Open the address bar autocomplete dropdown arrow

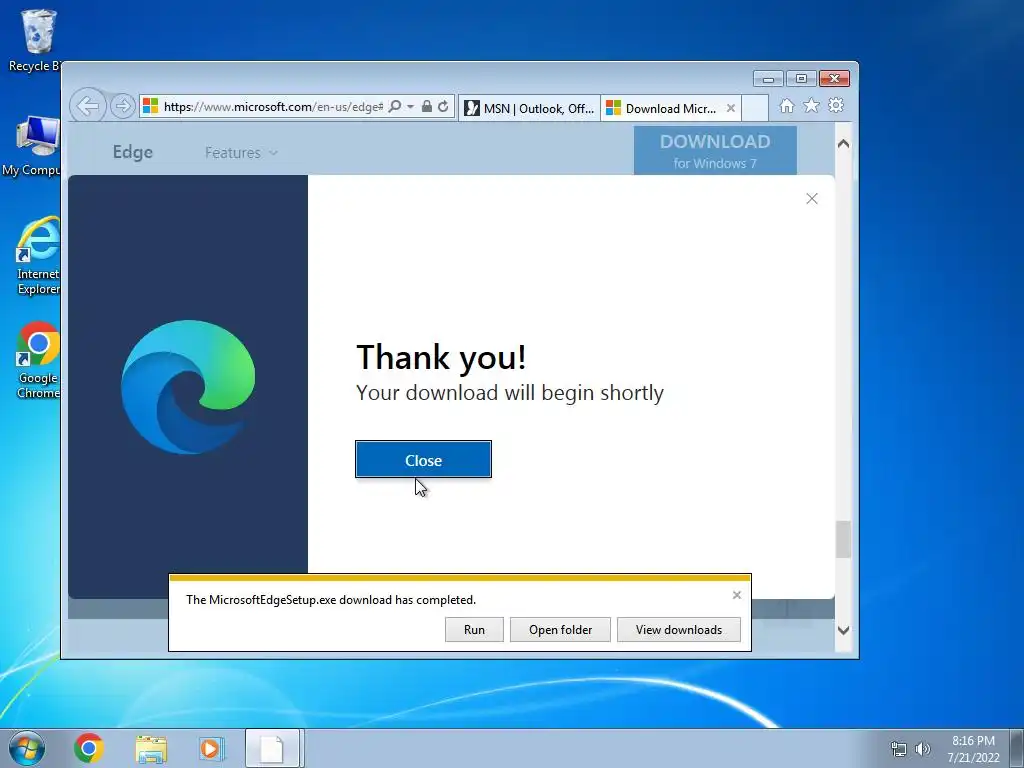point(410,106)
